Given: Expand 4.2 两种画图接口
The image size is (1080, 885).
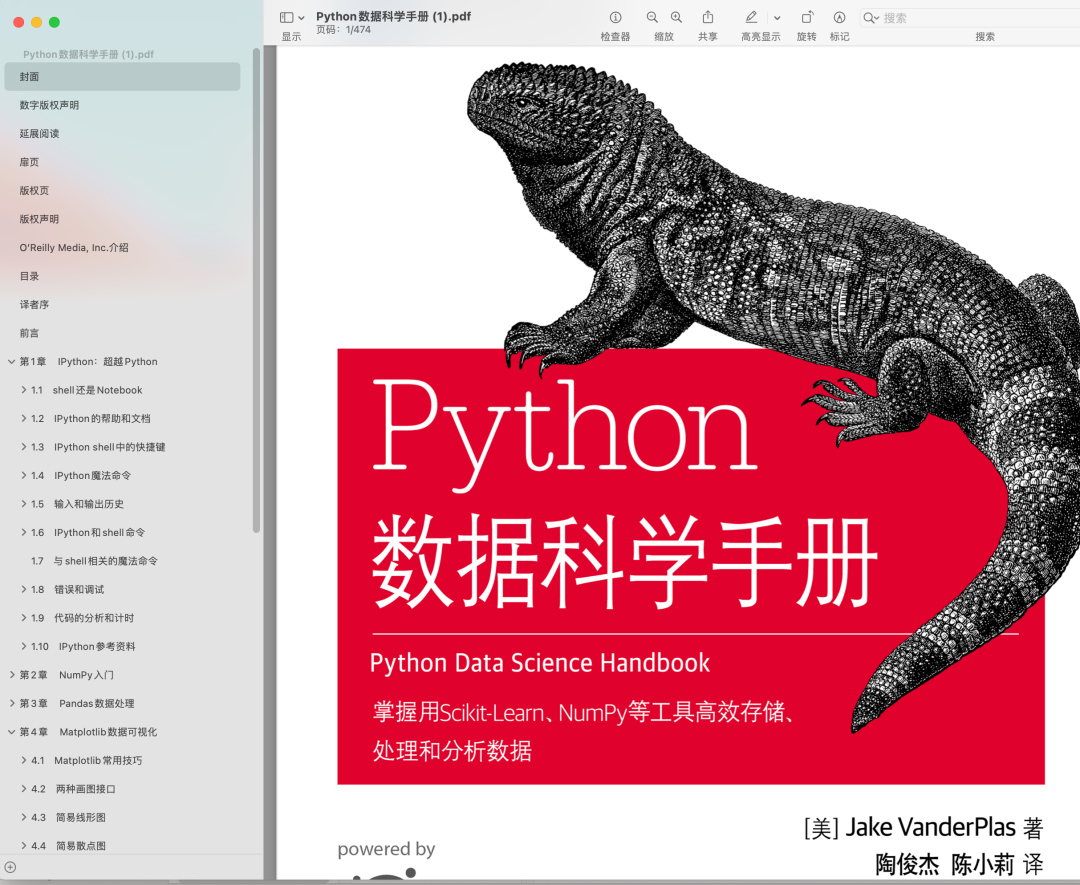Looking at the screenshot, I should pos(23,789).
